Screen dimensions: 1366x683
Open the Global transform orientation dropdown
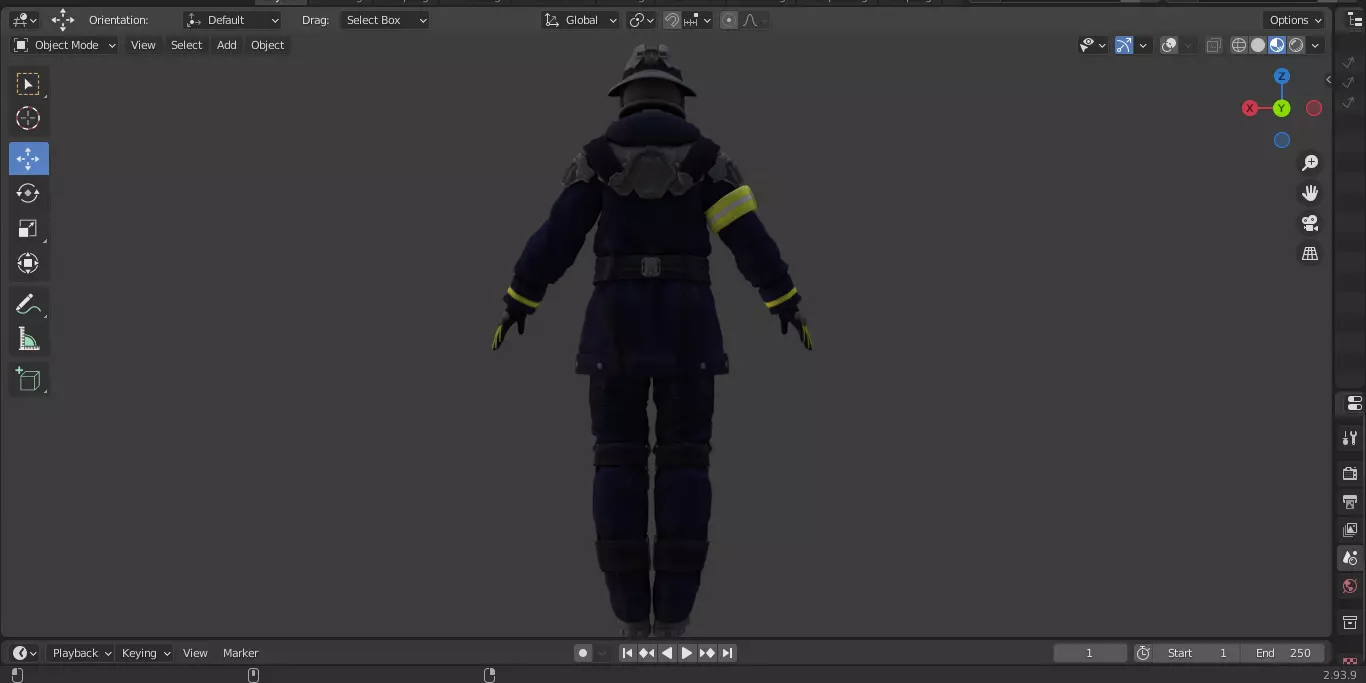coord(581,20)
